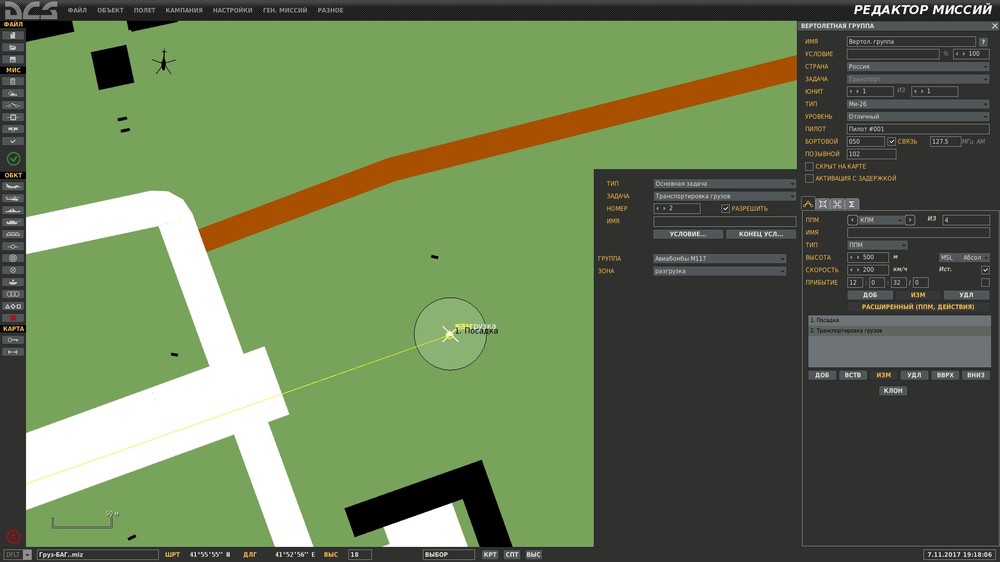Image resolution: width=1000 pixels, height=562 pixels.
Task: Open the briefing clipboard icon
Action: click(13, 81)
